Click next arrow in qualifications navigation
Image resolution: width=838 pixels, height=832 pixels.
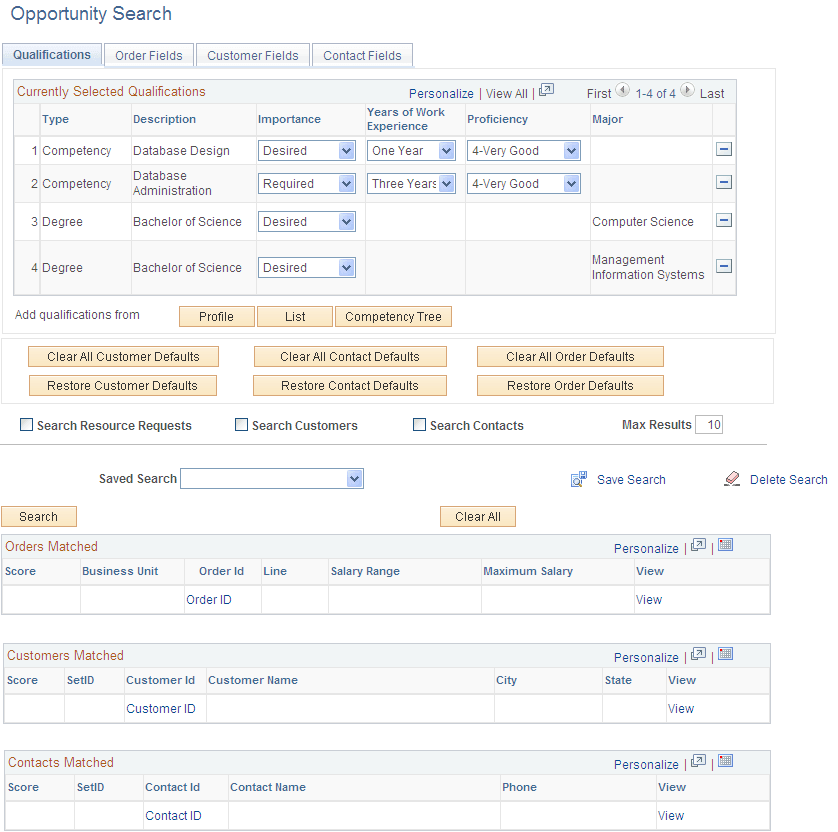click(x=687, y=92)
